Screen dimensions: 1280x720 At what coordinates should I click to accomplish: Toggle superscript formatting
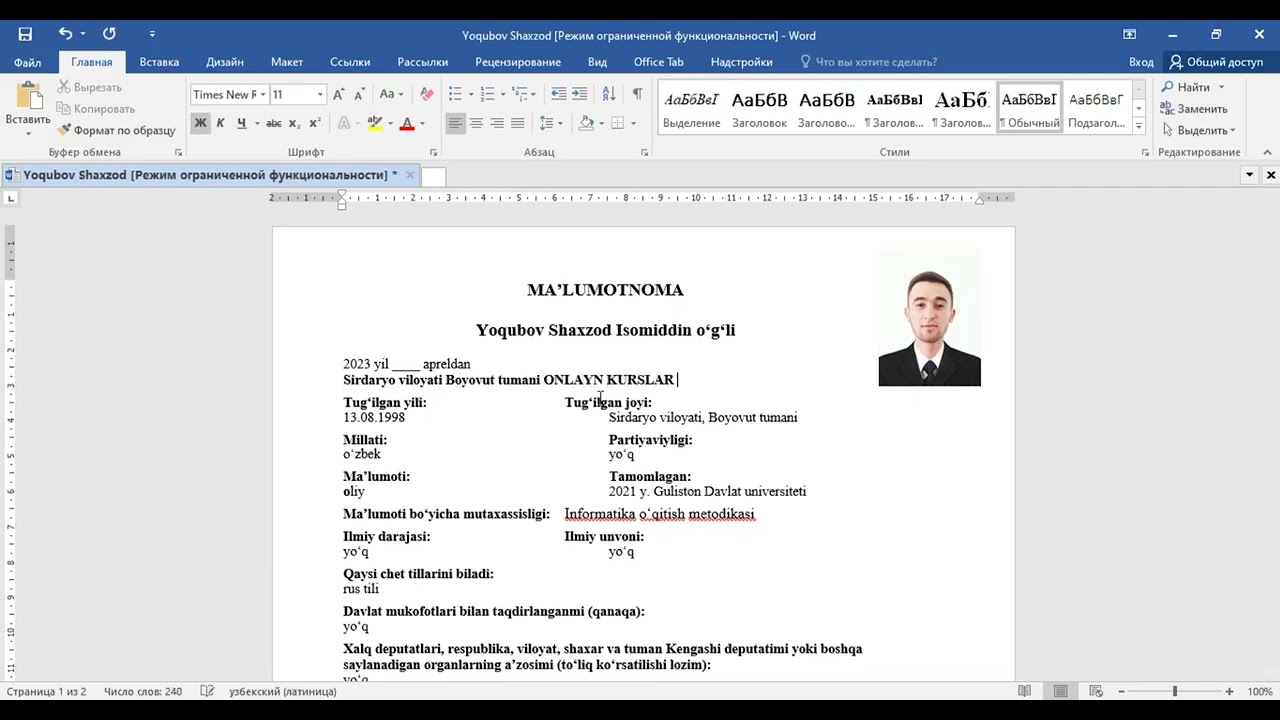(314, 123)
